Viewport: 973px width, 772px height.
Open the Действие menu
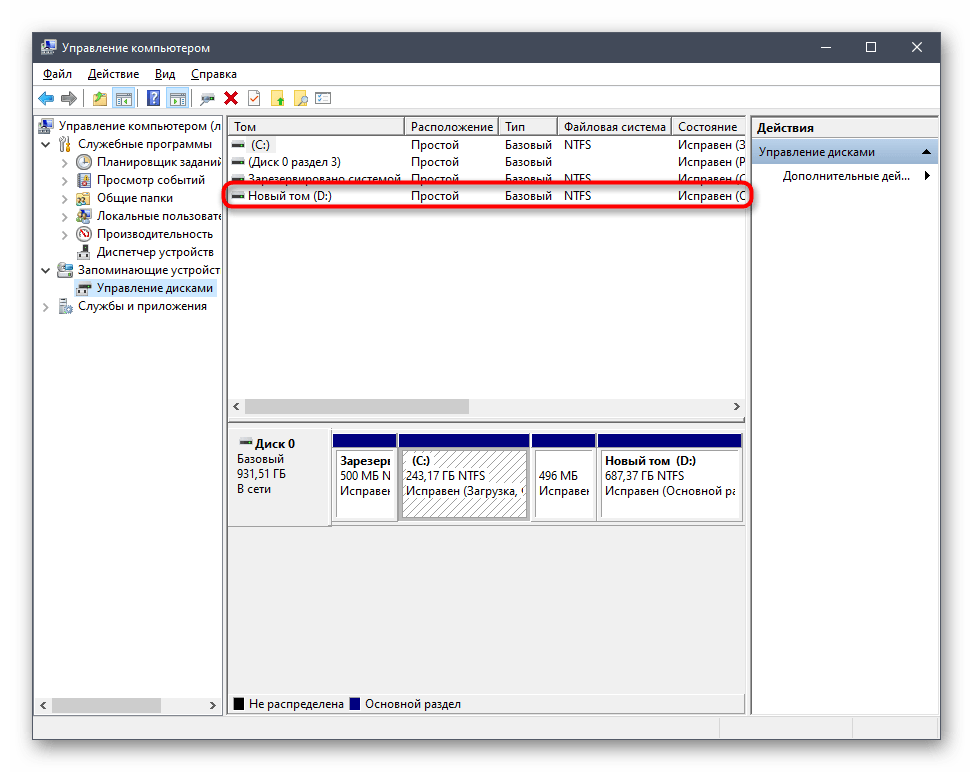(x=113, y=74)
